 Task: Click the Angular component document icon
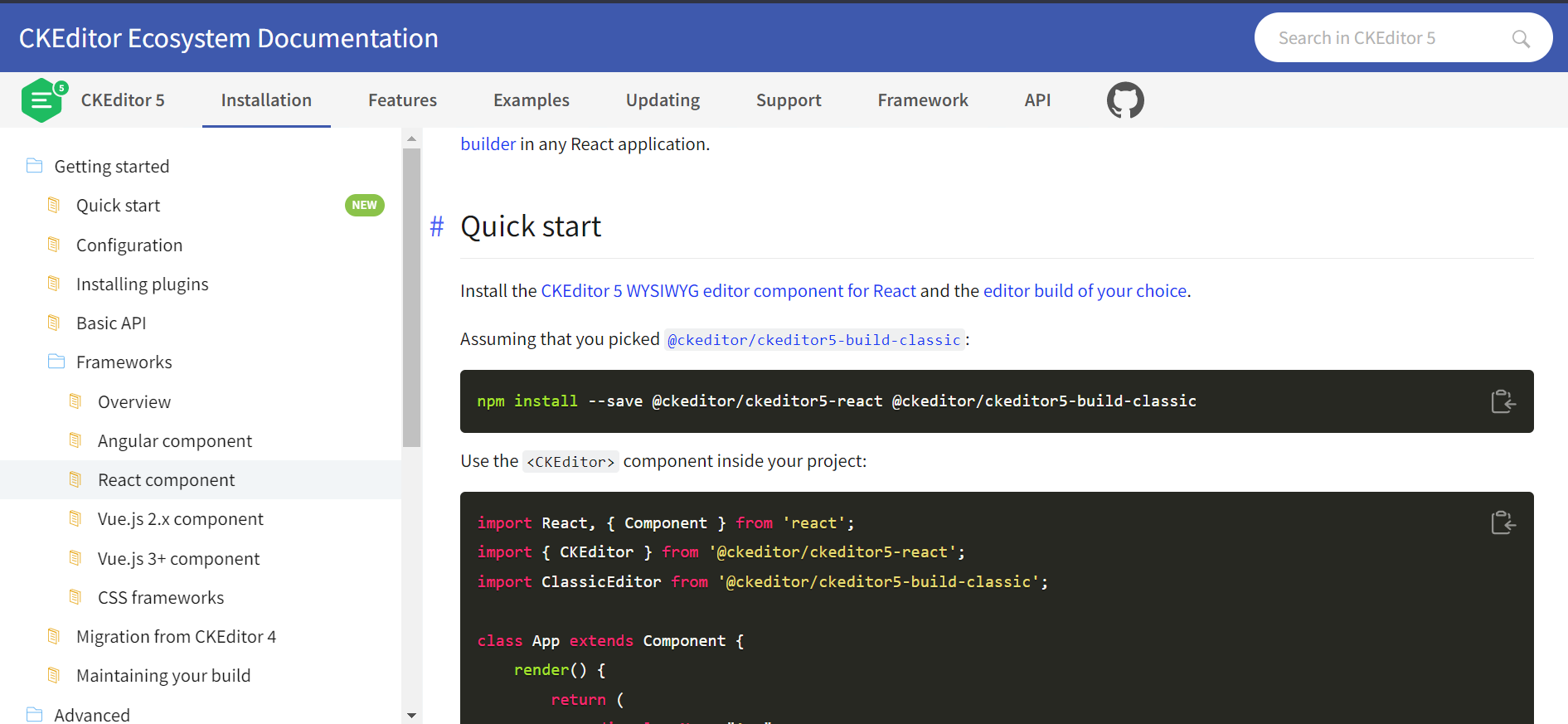[75, 440]
